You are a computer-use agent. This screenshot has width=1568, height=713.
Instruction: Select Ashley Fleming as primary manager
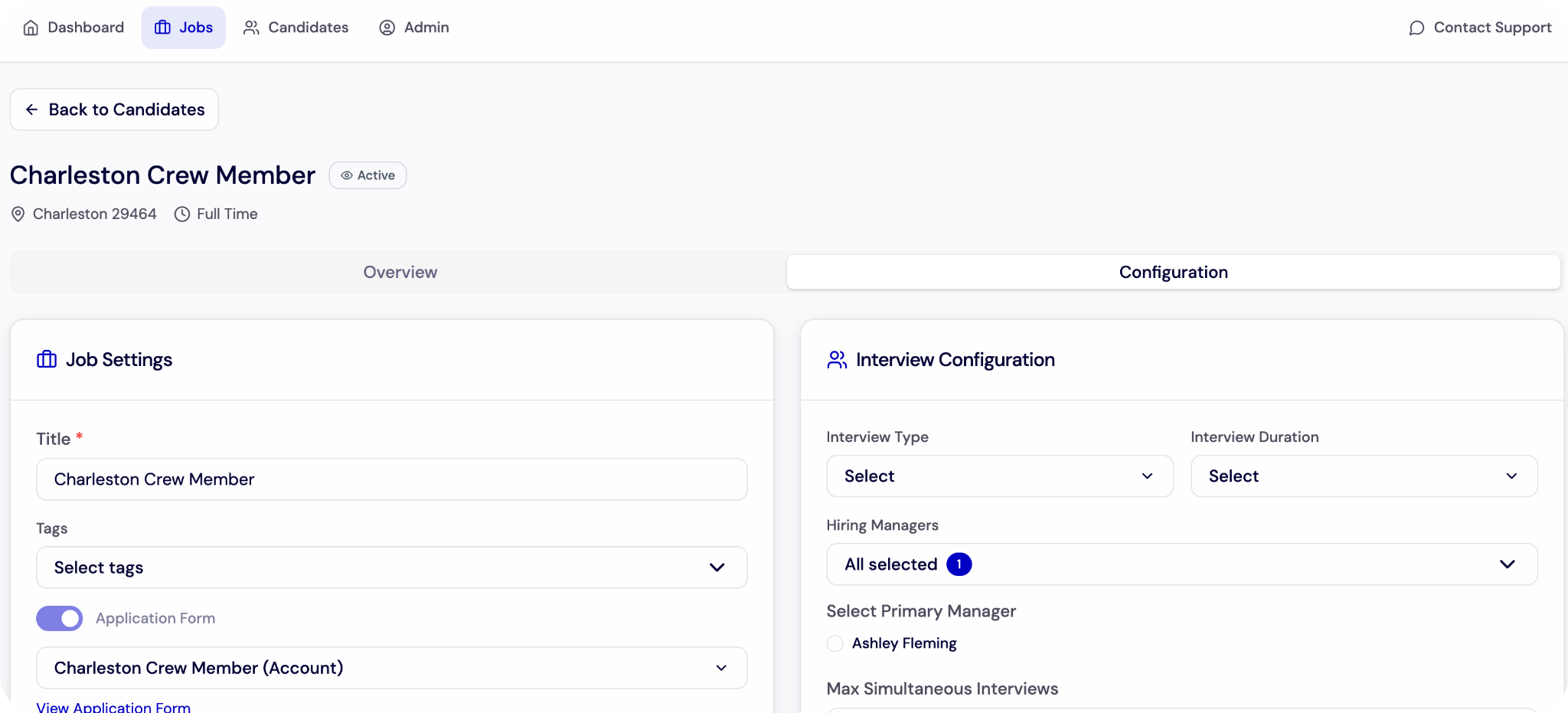[835, 643]
